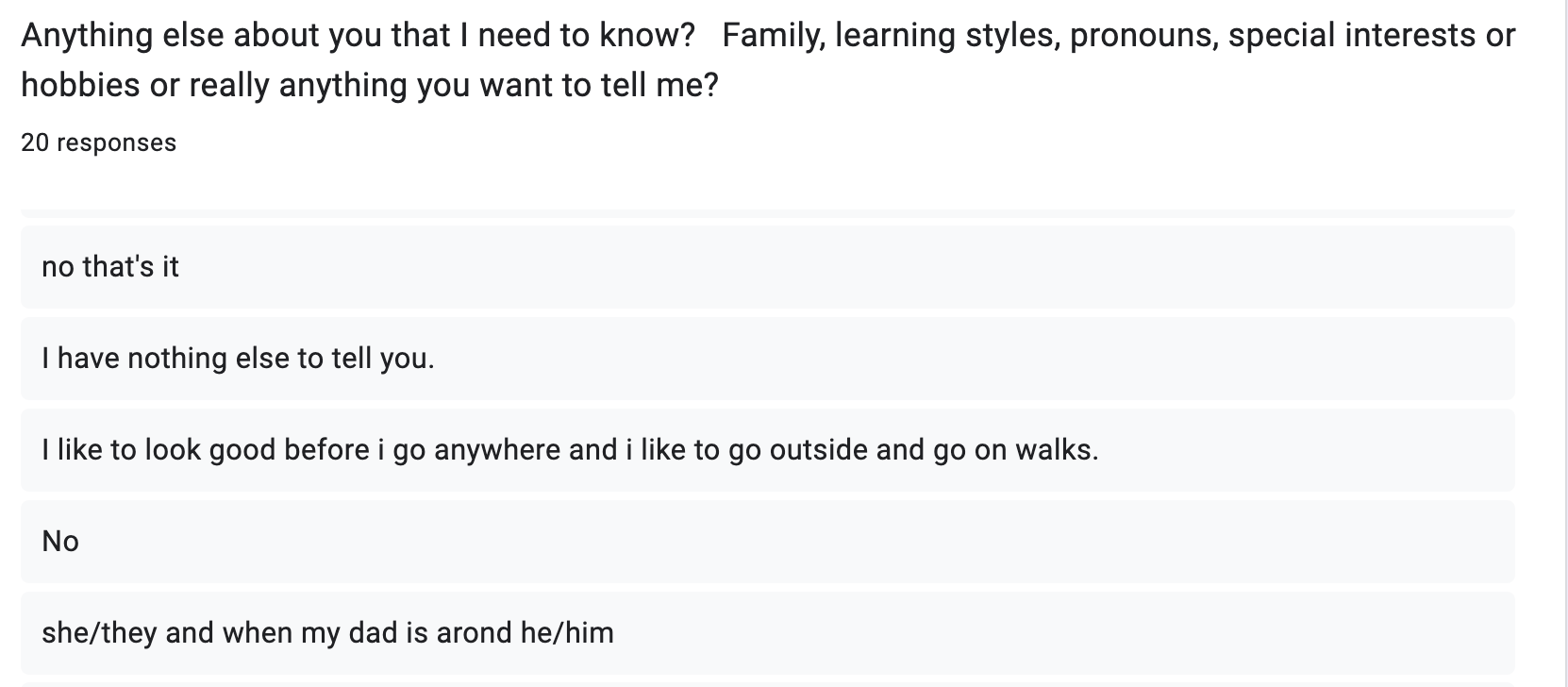Image resolution: width=1568 pixels, height=687 pixels.
Task: Click the "20 responses" count label
Action: pos(98,142)
